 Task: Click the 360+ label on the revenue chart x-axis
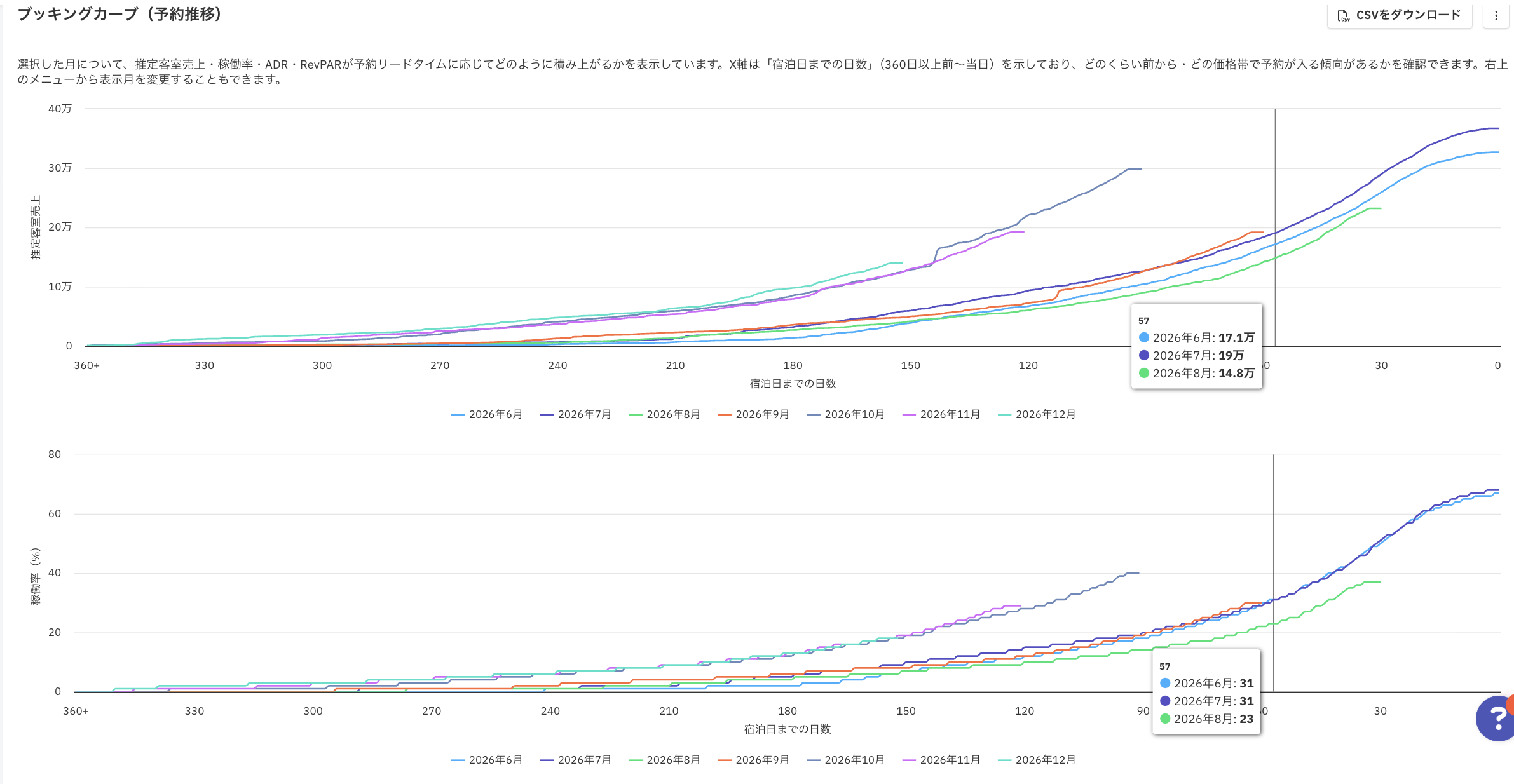click(87, 365)
